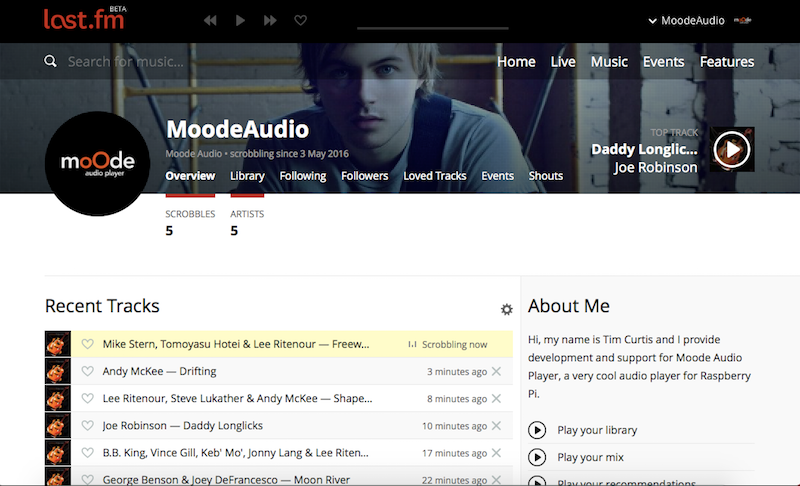The width and height of the screenshot is (800, 486).
Task: Click the Play your library text link
Action: 597,430
